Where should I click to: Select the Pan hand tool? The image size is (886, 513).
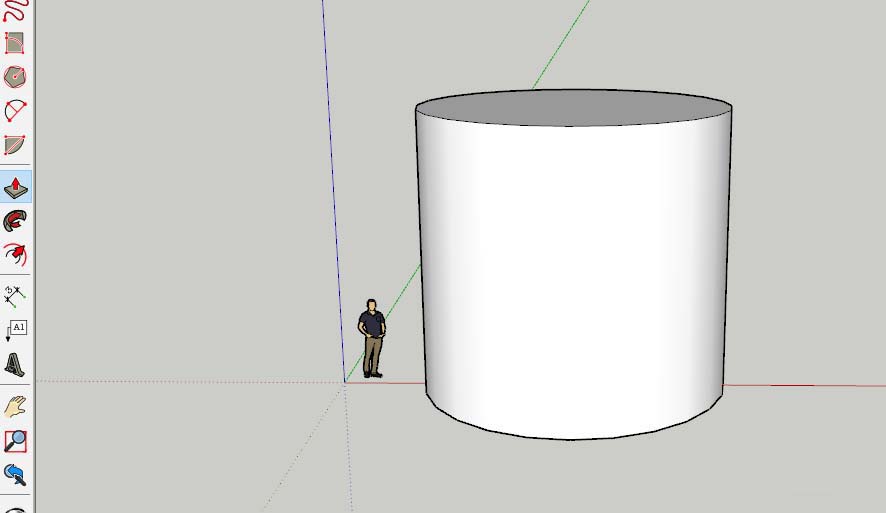(15, 407)
